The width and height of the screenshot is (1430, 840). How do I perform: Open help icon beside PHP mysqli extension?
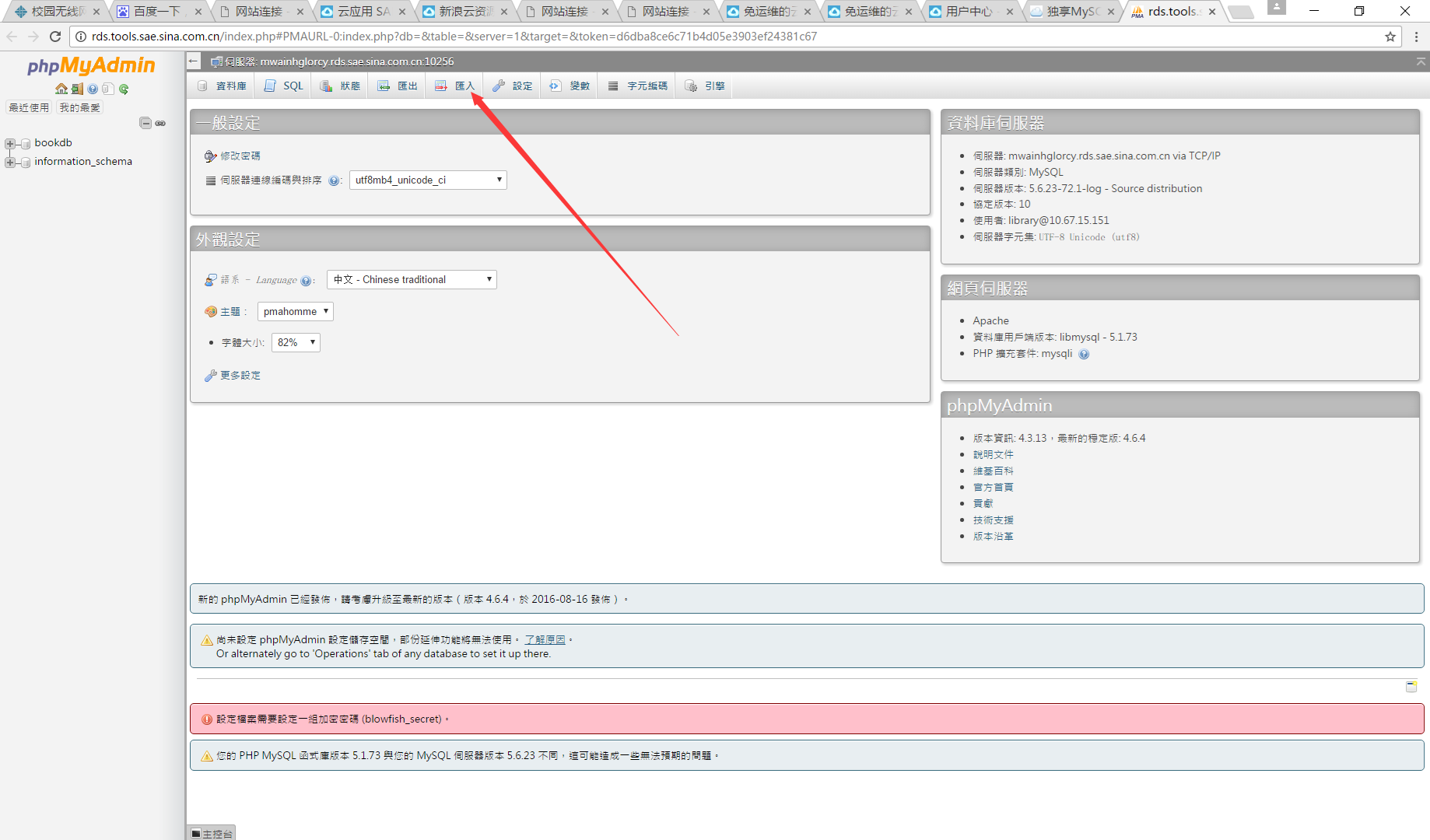(1084, 354)
